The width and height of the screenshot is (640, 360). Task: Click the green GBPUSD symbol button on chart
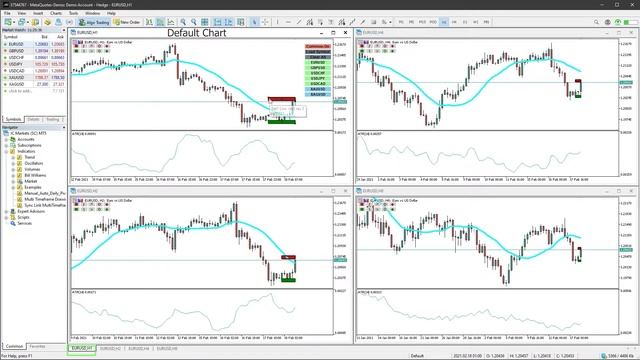pos(318,67)
